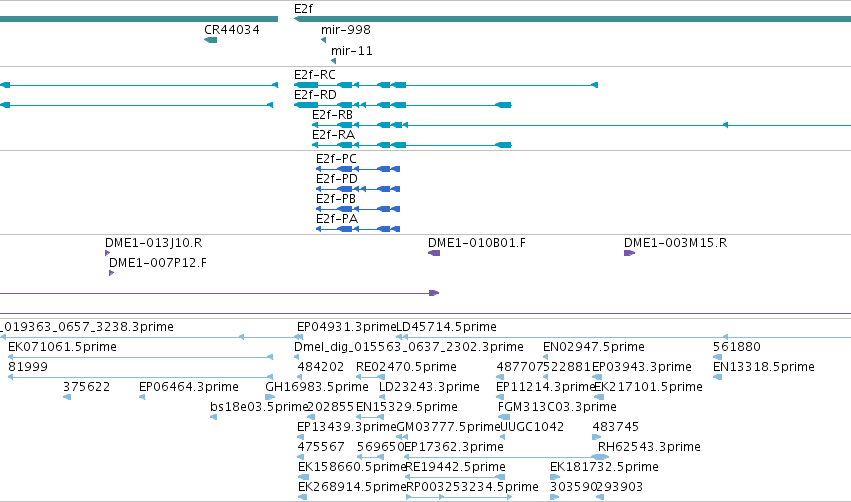Click the E2f-RA transcript
The image size is (851, 502).
click(x=411, y=145)
